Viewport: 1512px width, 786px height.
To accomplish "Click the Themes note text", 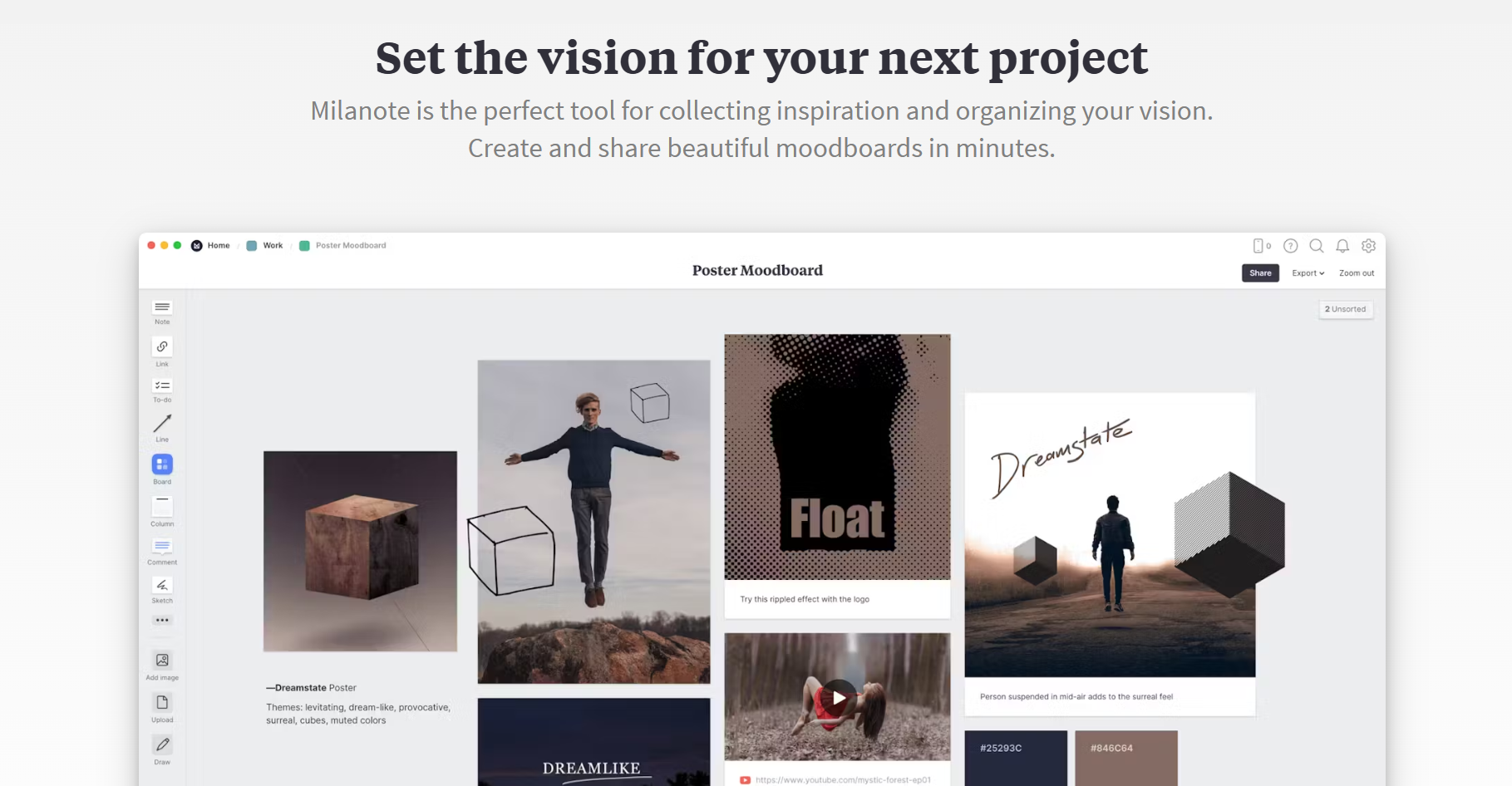I will click(358, 714).
